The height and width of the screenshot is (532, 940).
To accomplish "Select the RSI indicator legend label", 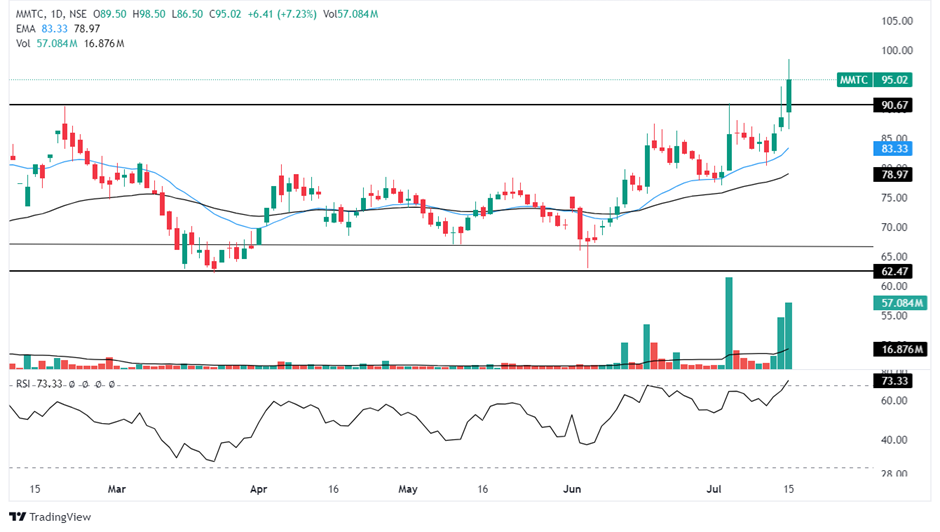I will point(24,384).
